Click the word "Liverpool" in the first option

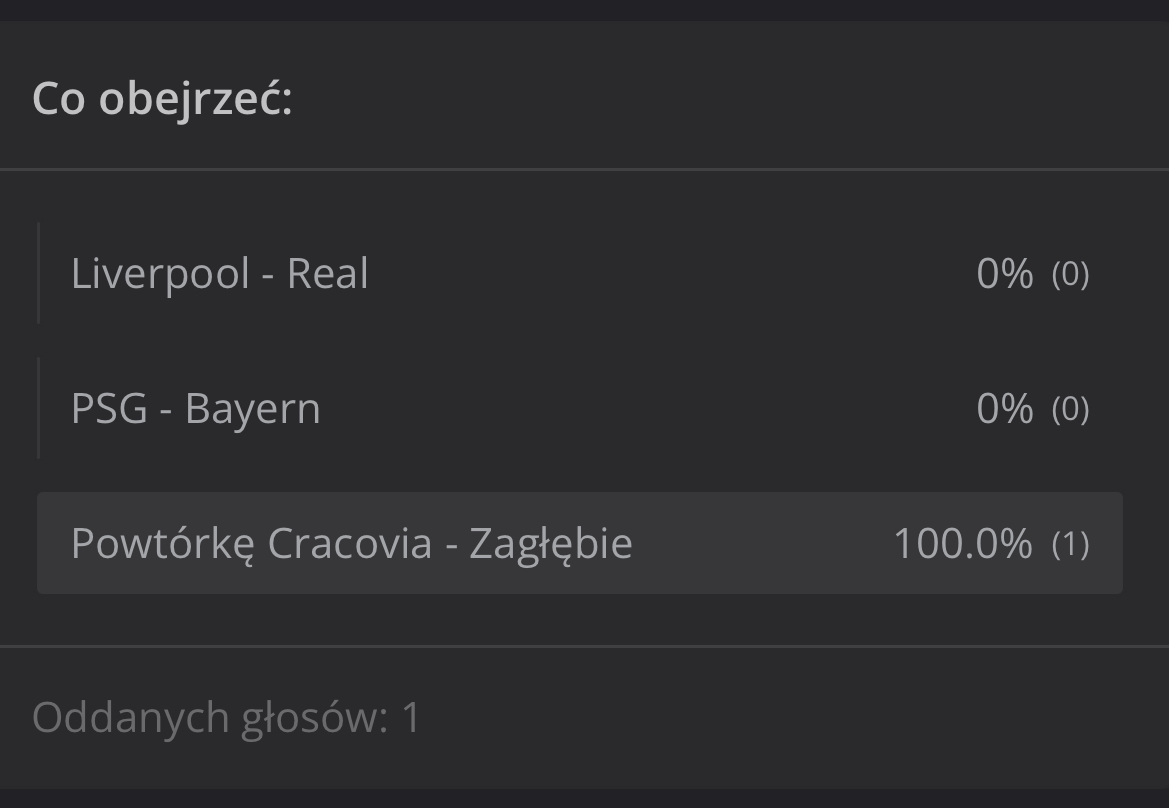[160, 274]
